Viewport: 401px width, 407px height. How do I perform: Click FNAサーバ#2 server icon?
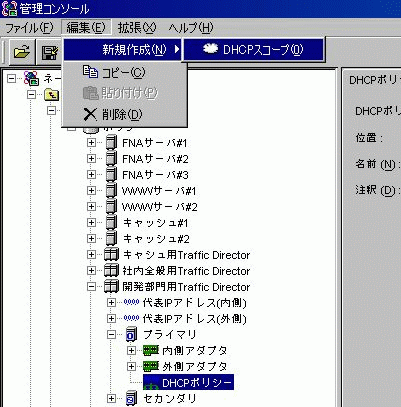pyautogui.click(x=111, y=159)
